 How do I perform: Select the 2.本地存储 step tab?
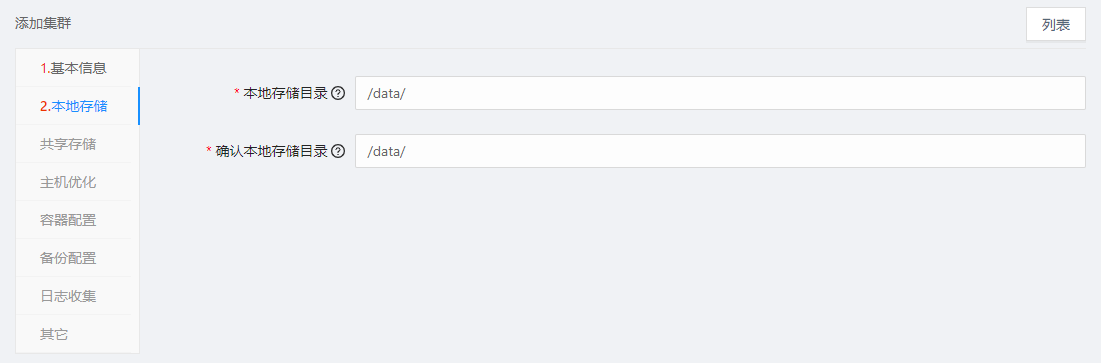tap(74, 106)
